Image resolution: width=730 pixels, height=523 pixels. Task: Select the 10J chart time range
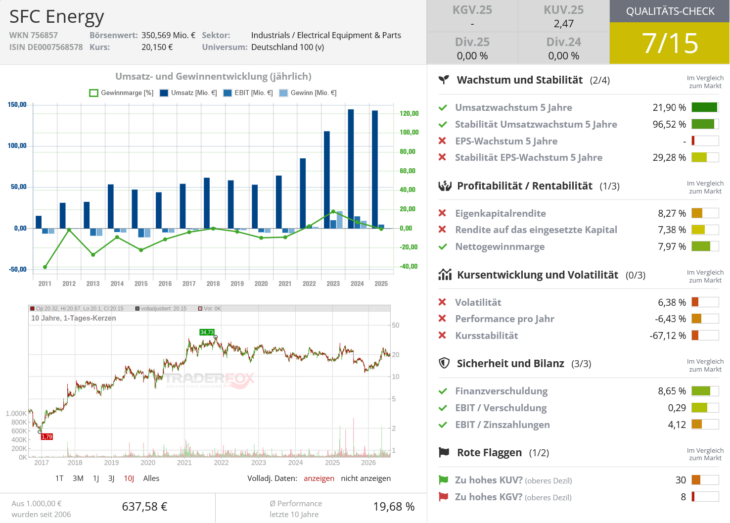click(129, 478)
